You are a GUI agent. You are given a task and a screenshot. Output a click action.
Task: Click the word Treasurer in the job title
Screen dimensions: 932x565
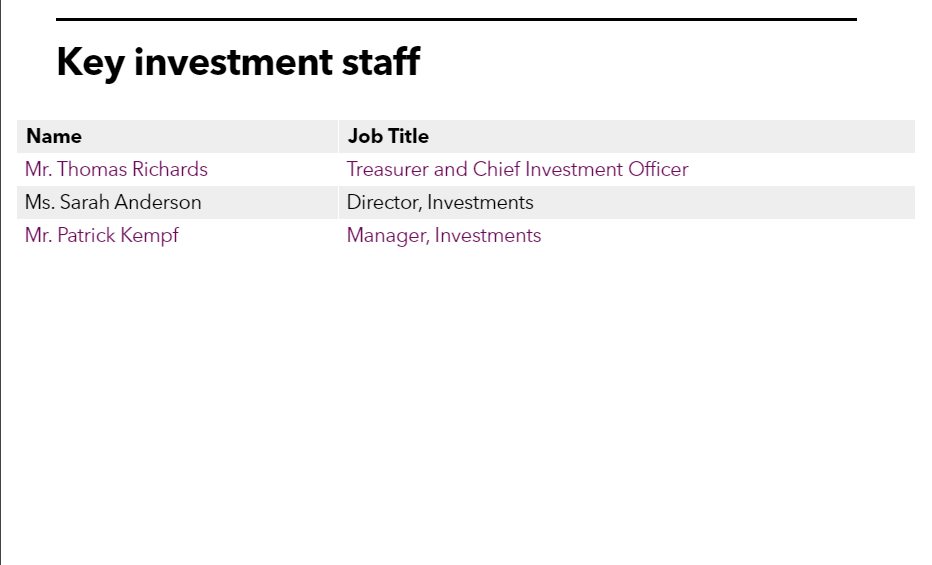(x=388, y=169)
